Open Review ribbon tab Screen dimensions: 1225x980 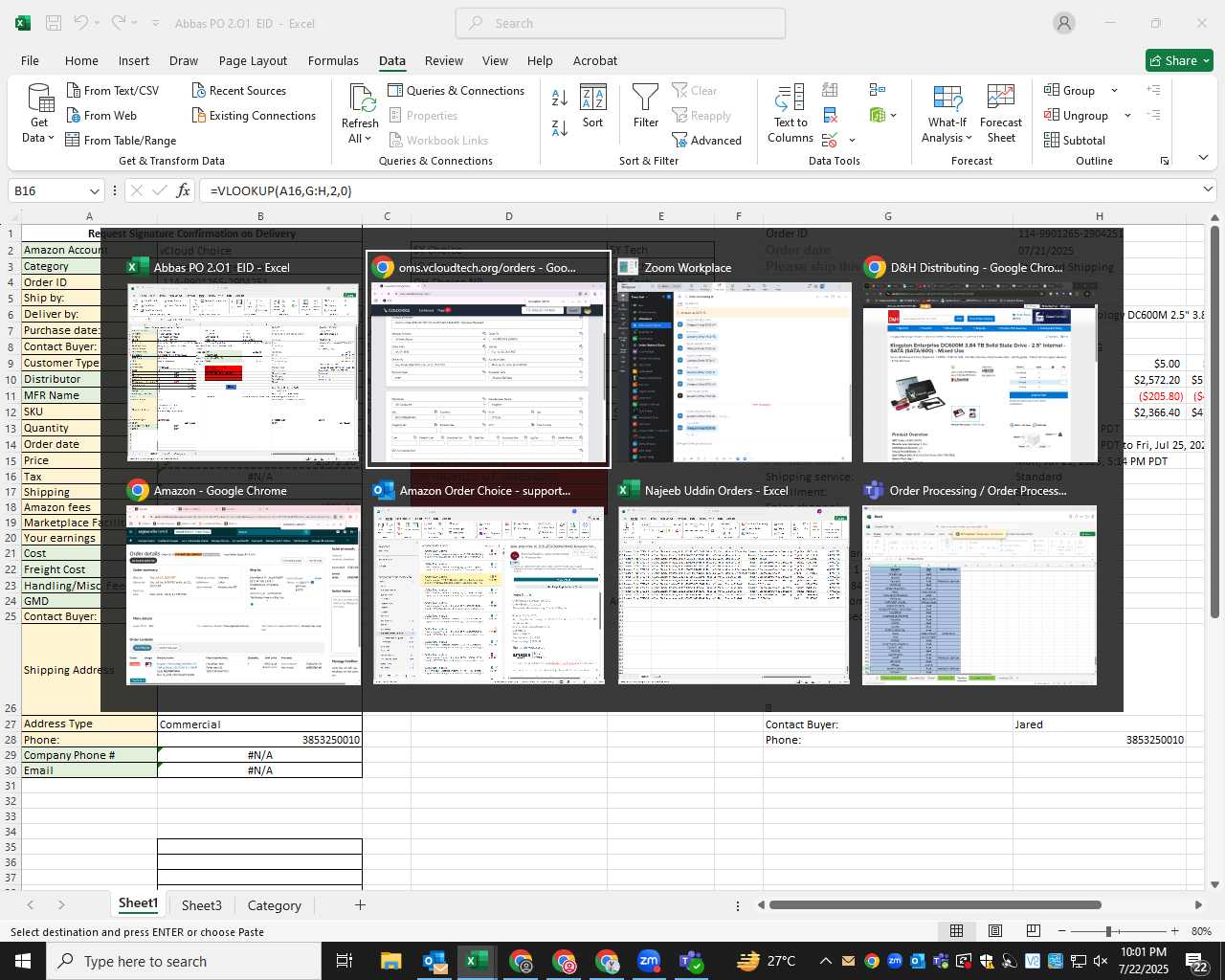(444, 60)
